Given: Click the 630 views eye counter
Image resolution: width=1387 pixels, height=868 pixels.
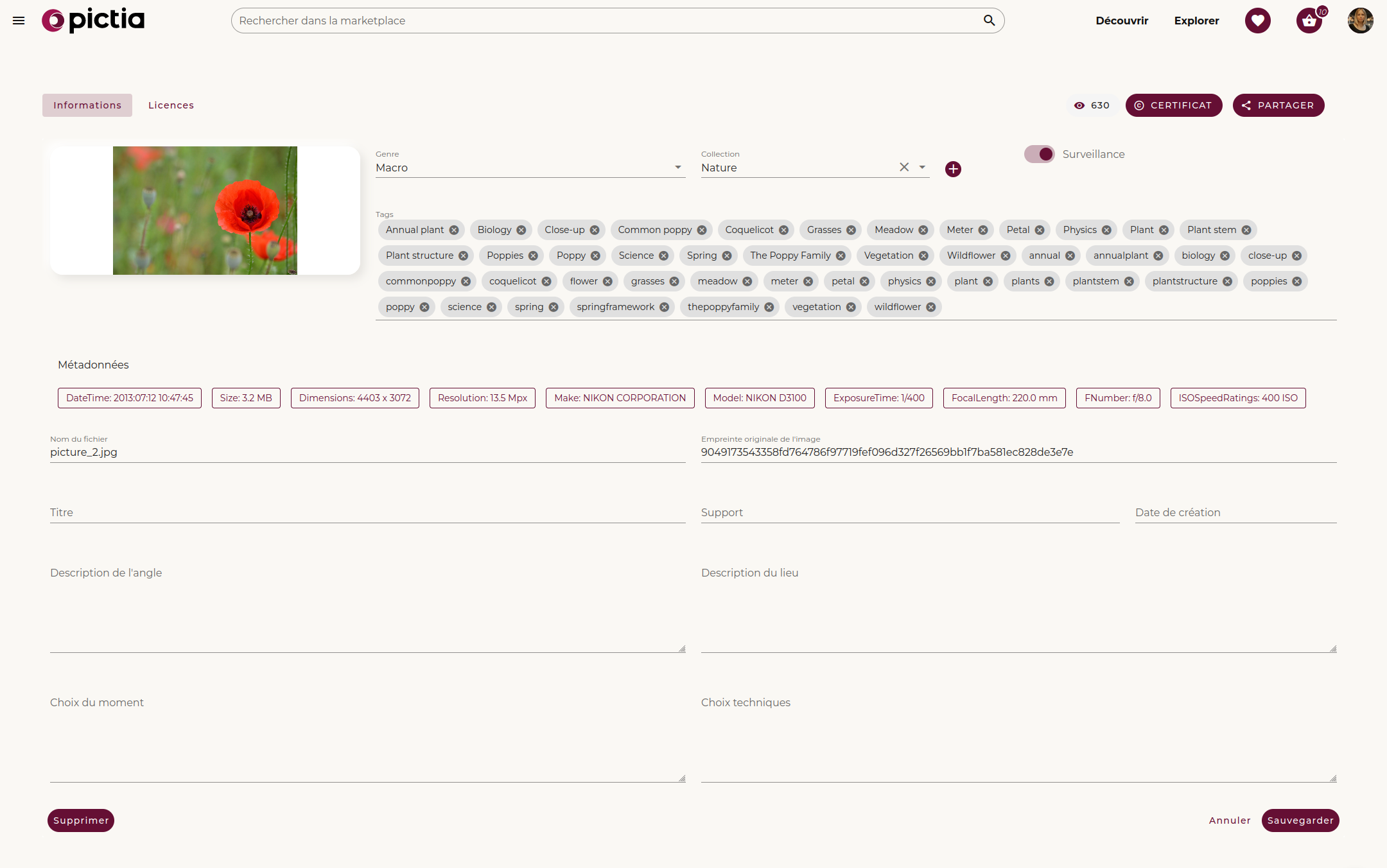Looking at the screenshot, I should pyautogui.click(x=1092, y=105).
